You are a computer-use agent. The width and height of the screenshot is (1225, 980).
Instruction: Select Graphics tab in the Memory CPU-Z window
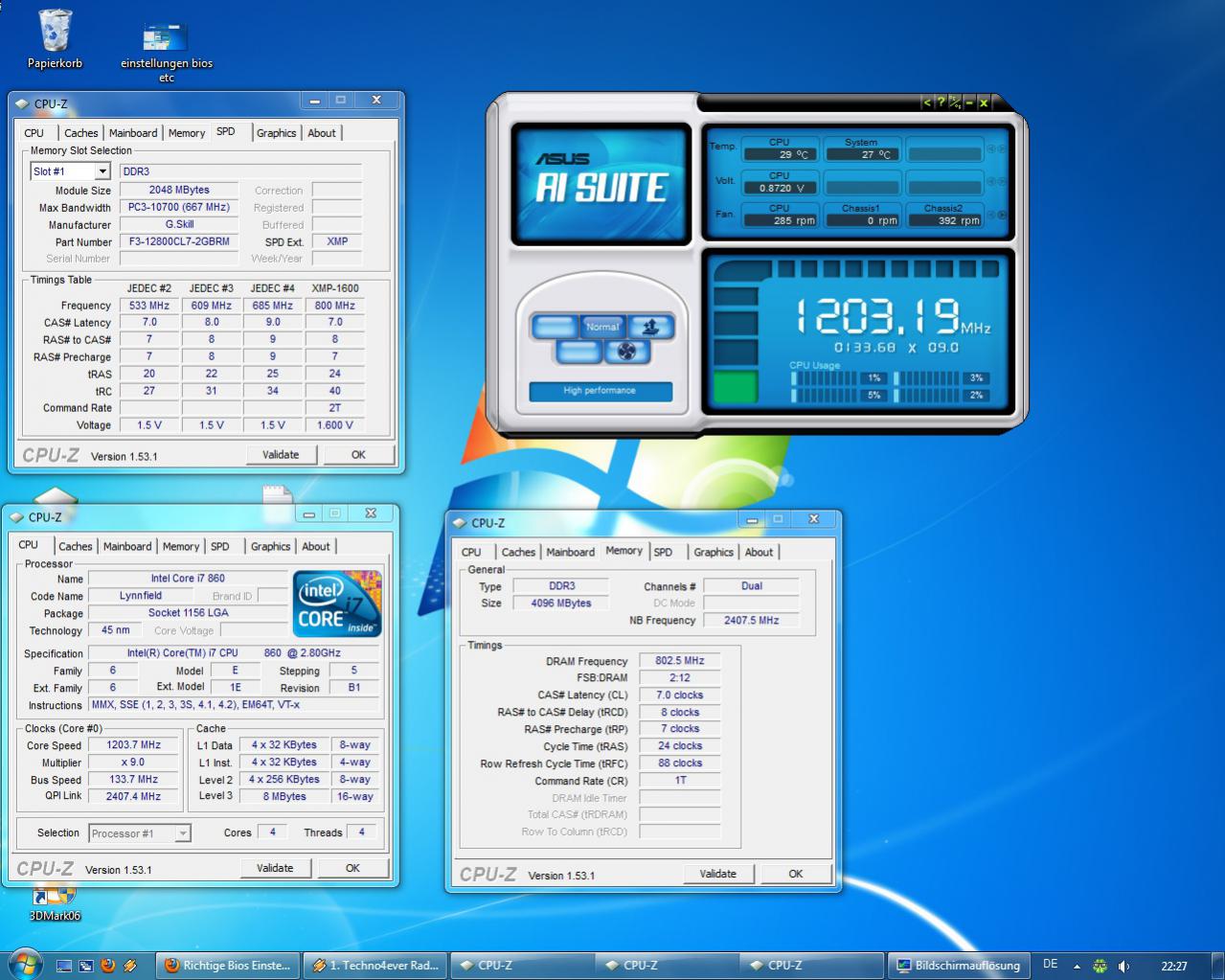714,552
